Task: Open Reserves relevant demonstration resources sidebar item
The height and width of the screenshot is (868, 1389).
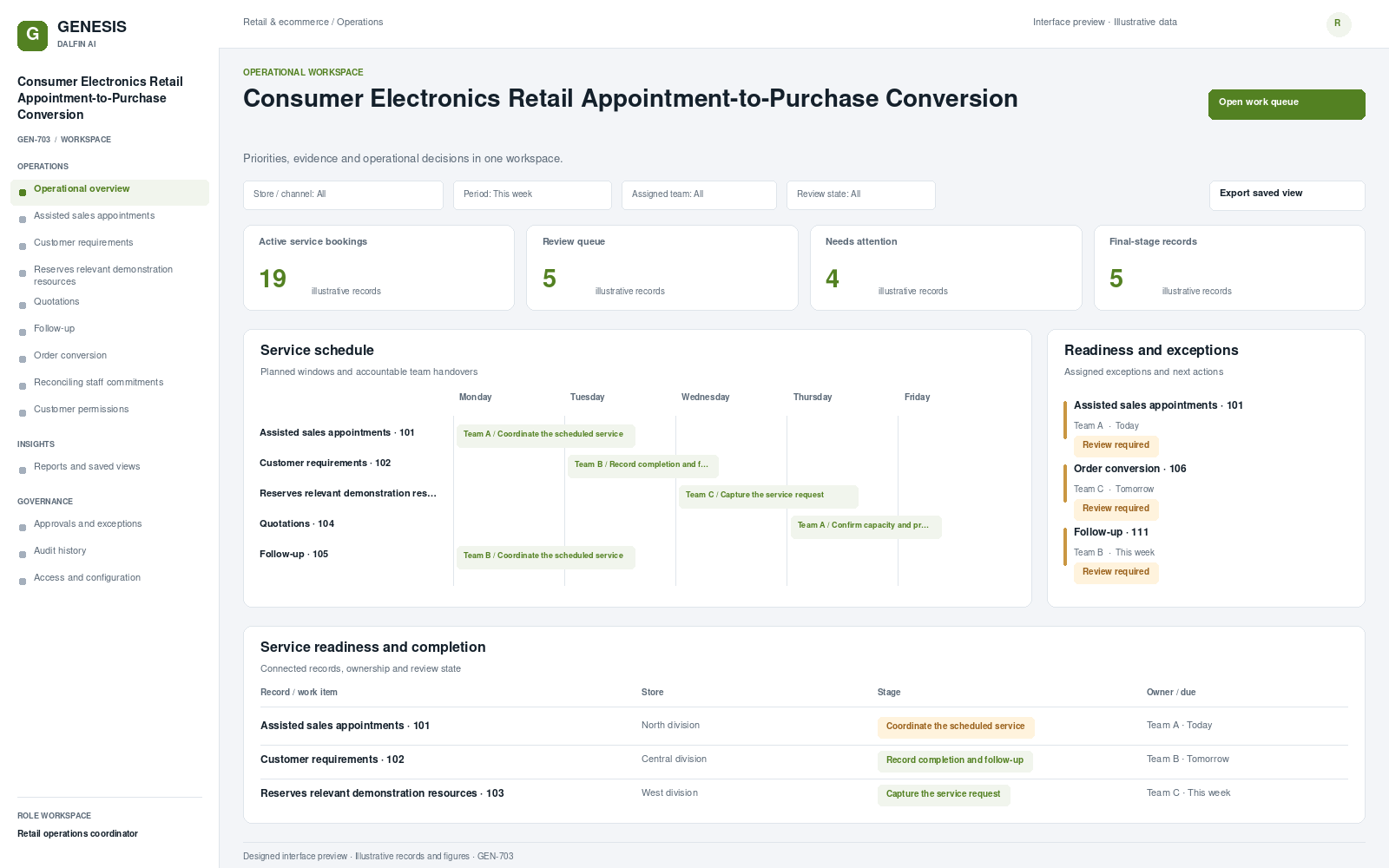Action: click(109, 275)
